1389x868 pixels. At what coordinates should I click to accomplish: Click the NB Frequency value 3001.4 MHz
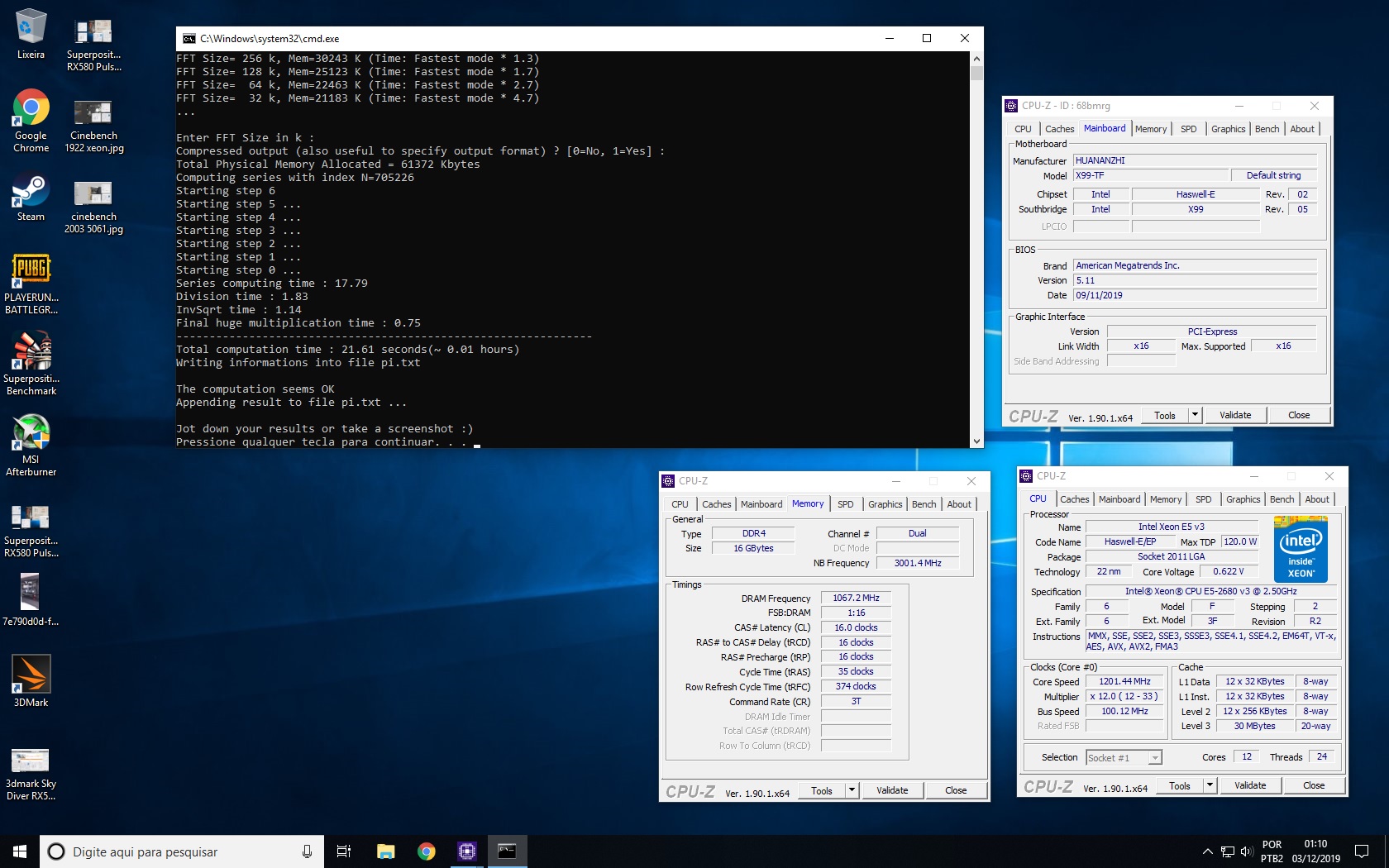coord(917,563)
